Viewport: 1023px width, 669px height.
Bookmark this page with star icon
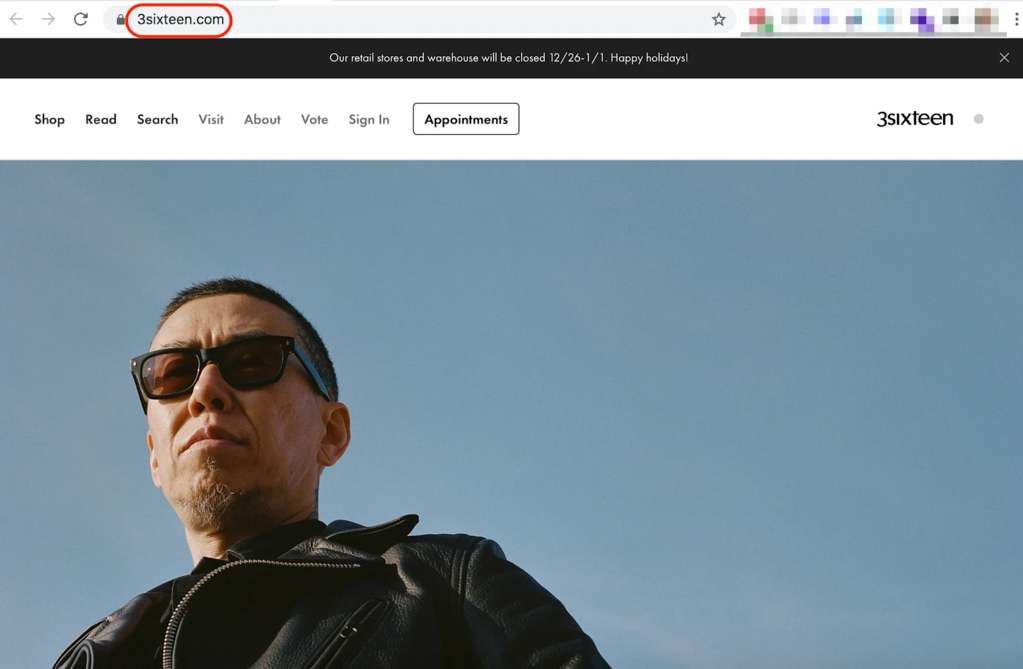pos(718,20)
